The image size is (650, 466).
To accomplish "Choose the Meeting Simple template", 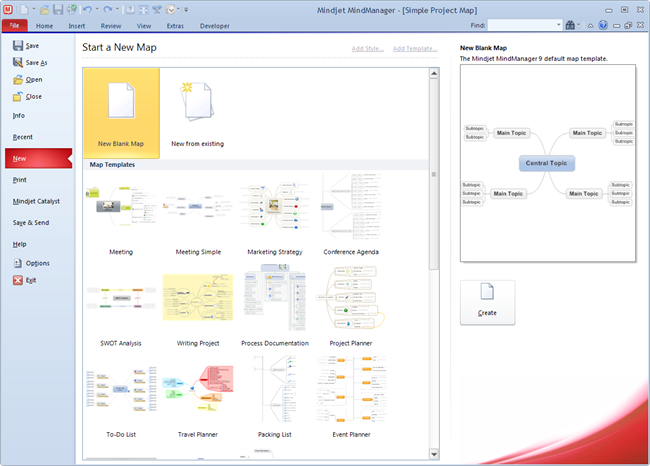I will pyautogui.click(x=198, y=215).
